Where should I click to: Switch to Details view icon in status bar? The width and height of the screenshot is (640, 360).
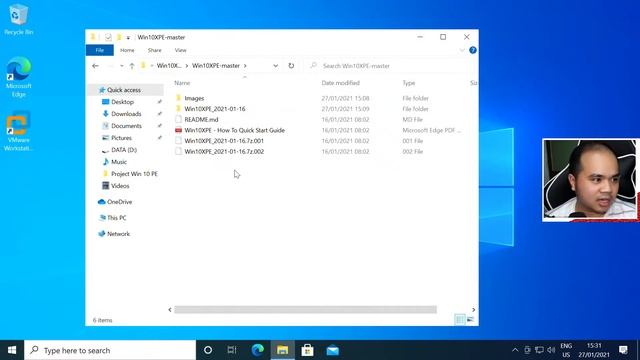point(460,320)
